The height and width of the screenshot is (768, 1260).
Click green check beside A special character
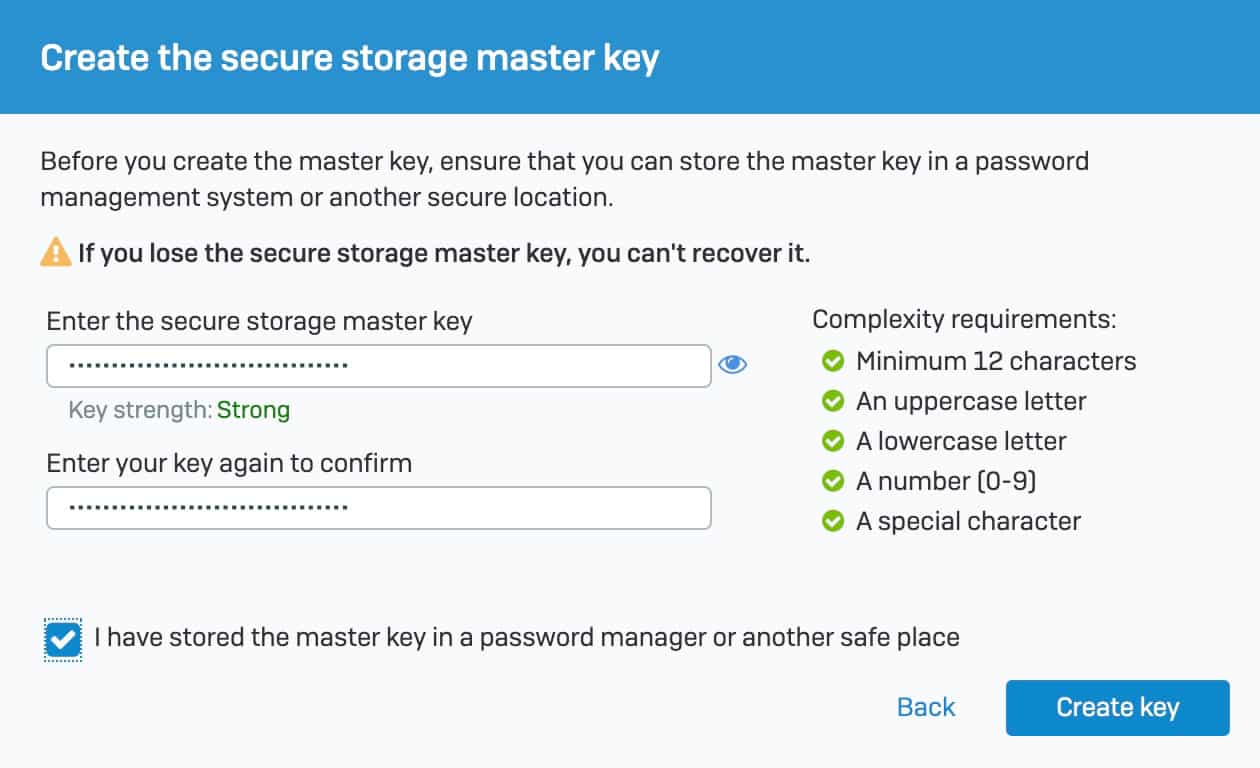[x=832, y=521]
